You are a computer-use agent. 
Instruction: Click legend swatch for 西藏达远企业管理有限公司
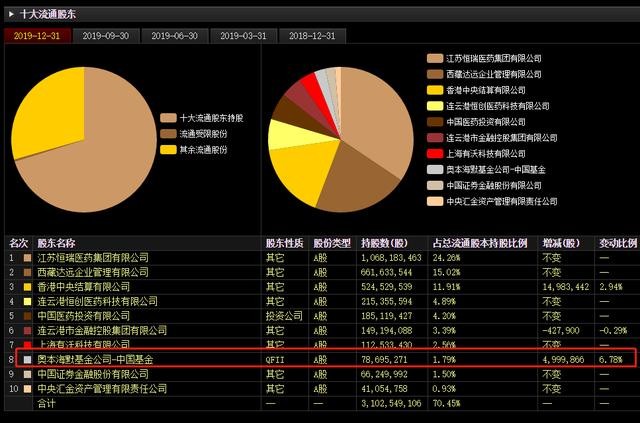tap(435, 74)
